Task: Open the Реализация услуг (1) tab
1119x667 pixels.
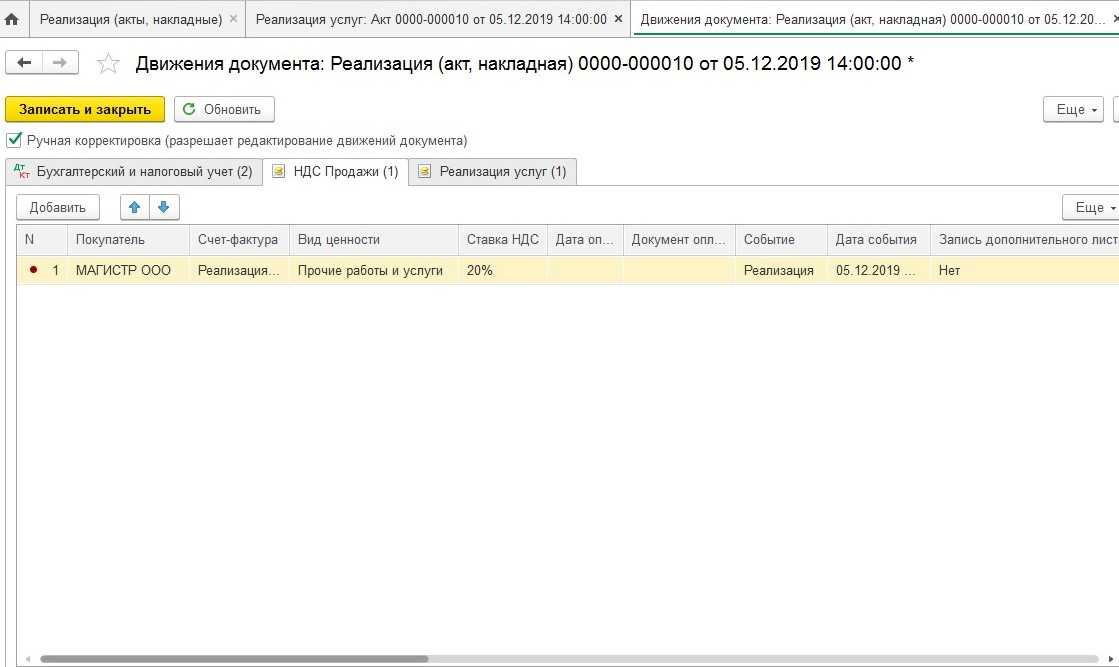Action: 492,172
